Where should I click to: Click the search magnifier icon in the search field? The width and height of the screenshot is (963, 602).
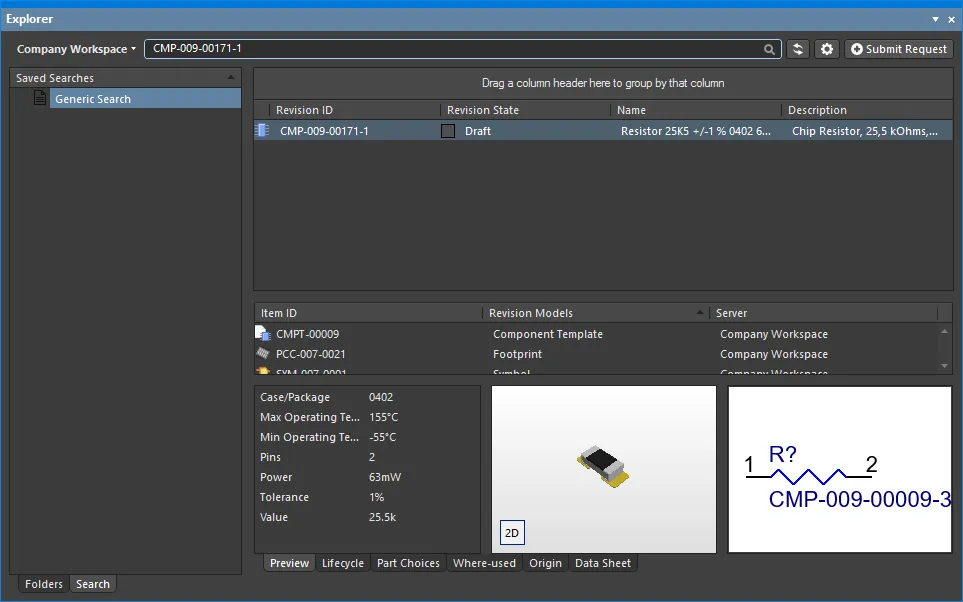(770, 49)
